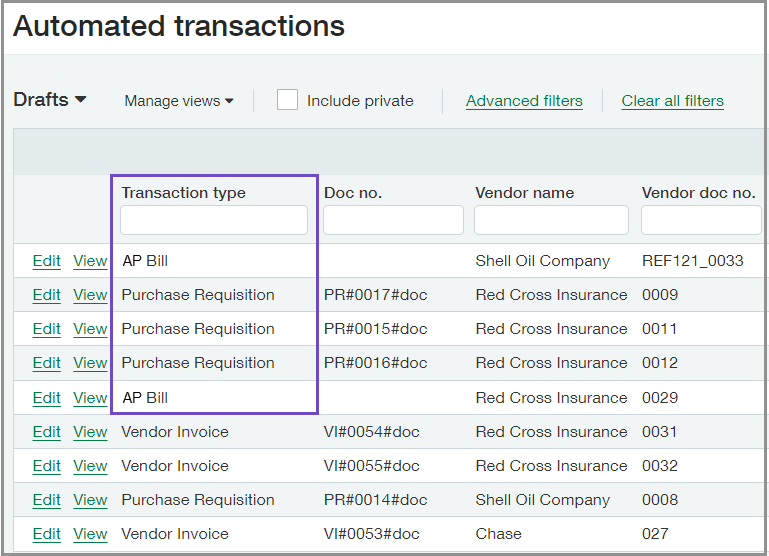Select the VI#0055#doc cell
Screen dimensions: 769x556
point(371,466)
